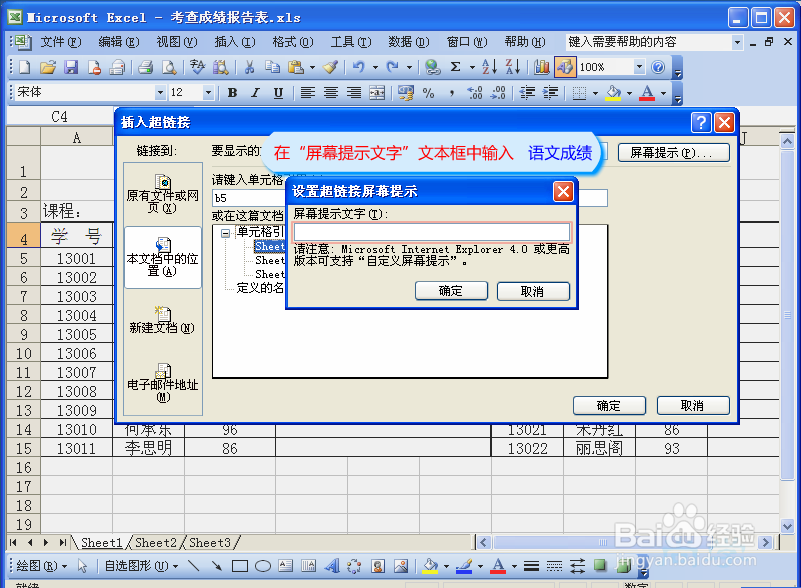This screenshot has height=588, width=801.
Task: Toggle the Drawing toolbar icon
Action: click(x=565, y=67)
